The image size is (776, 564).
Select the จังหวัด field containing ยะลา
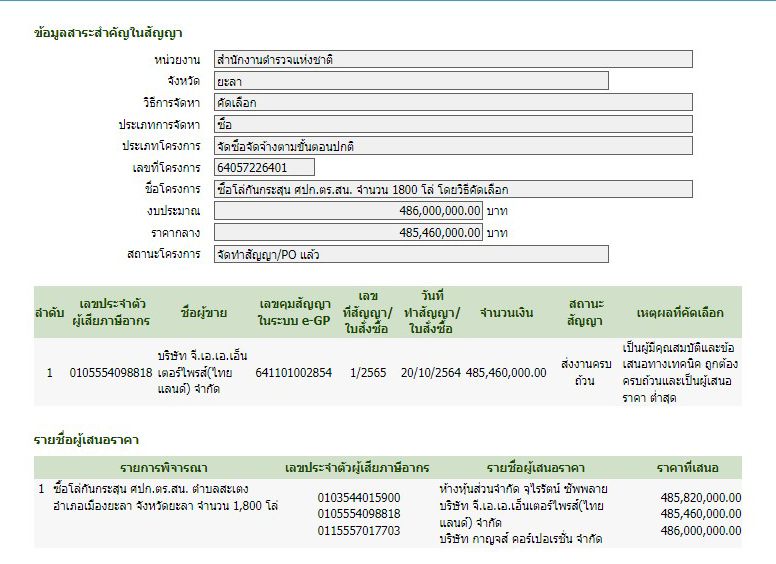(x=410, y=81)
